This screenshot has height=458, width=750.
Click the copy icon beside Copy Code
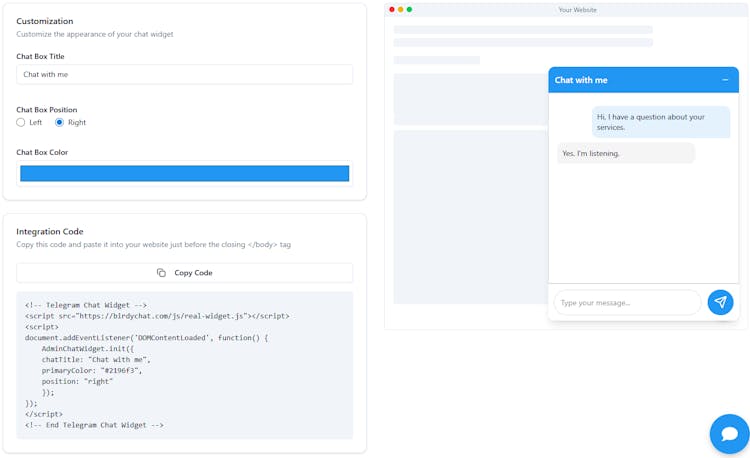click(161, 273)
